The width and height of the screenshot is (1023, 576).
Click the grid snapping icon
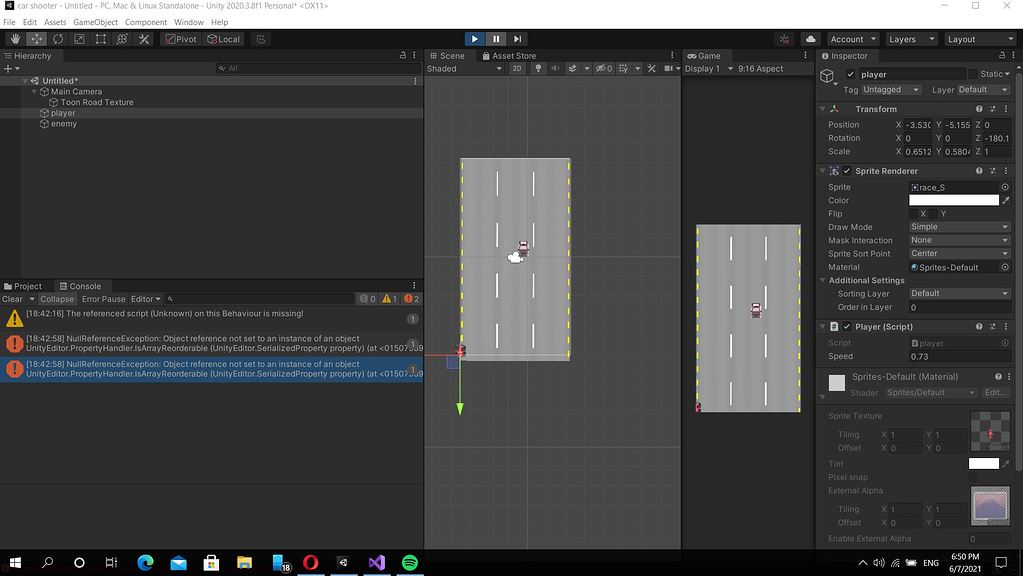click(261, 39)
